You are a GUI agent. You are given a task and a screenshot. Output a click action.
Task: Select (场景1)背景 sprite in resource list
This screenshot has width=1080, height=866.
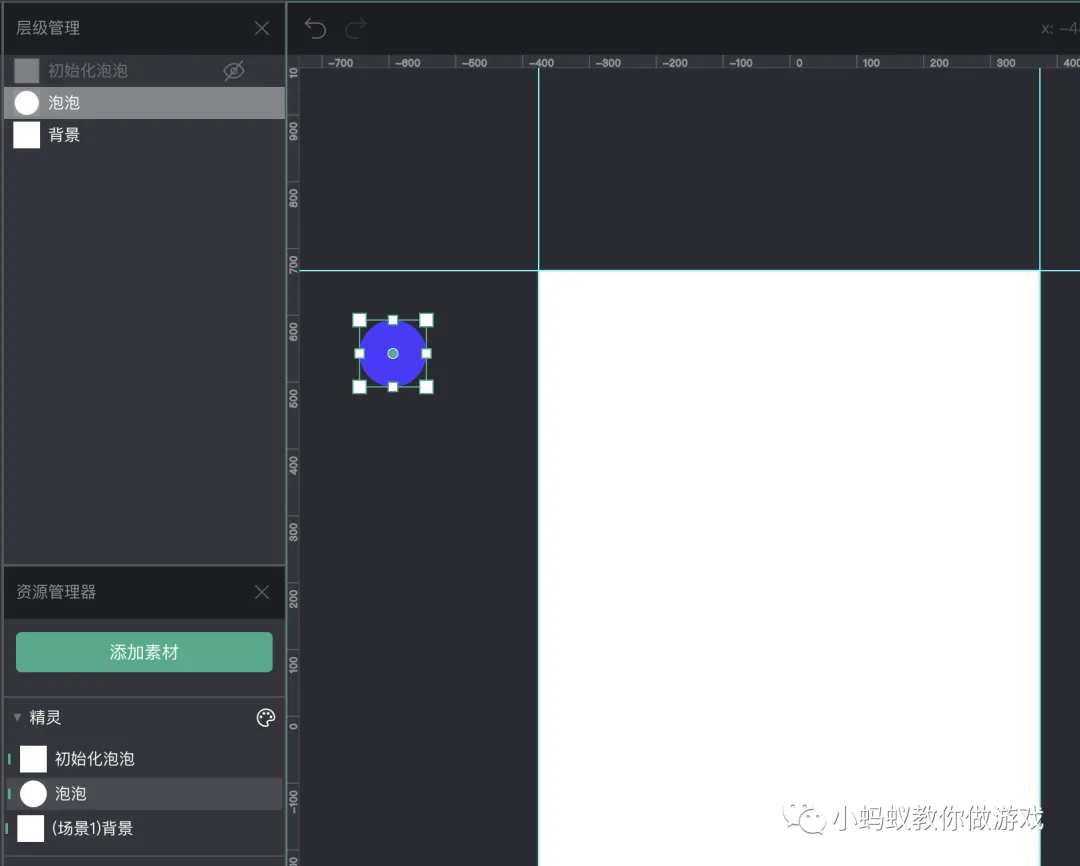[145, 828]
